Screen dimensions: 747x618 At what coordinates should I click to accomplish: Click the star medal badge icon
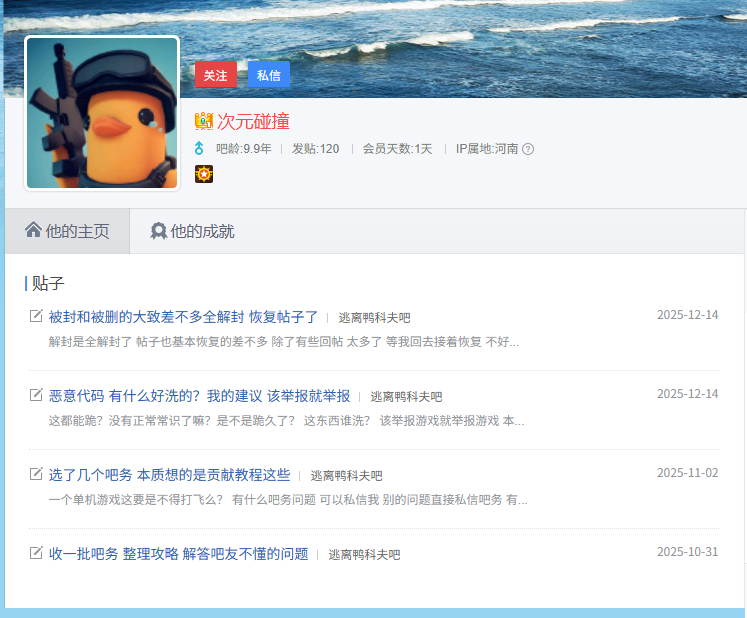click(x=204, y=174)
